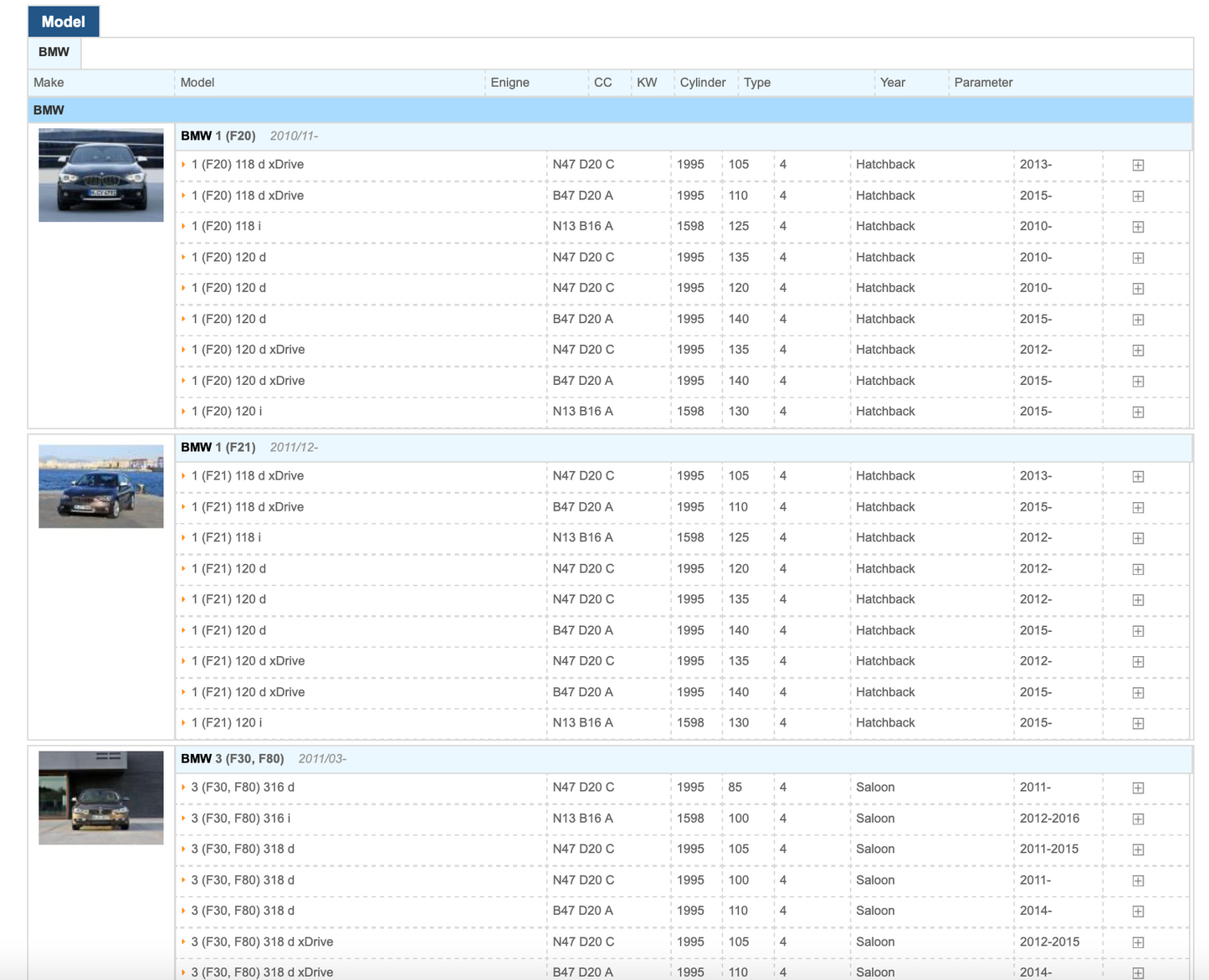Viewport: 1209px width, 980px height.
Task: Open the 3 (F30, F80) 316 i model link
Action: point(241,818)
